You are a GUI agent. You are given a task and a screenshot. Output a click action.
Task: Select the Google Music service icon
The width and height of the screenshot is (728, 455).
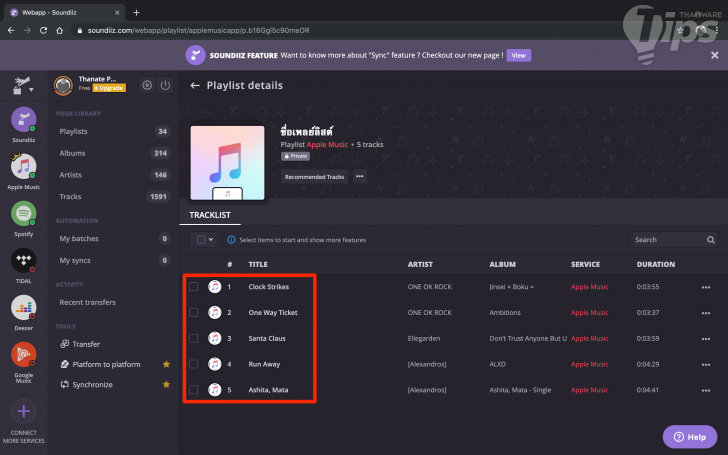click(x=24, y=354)
